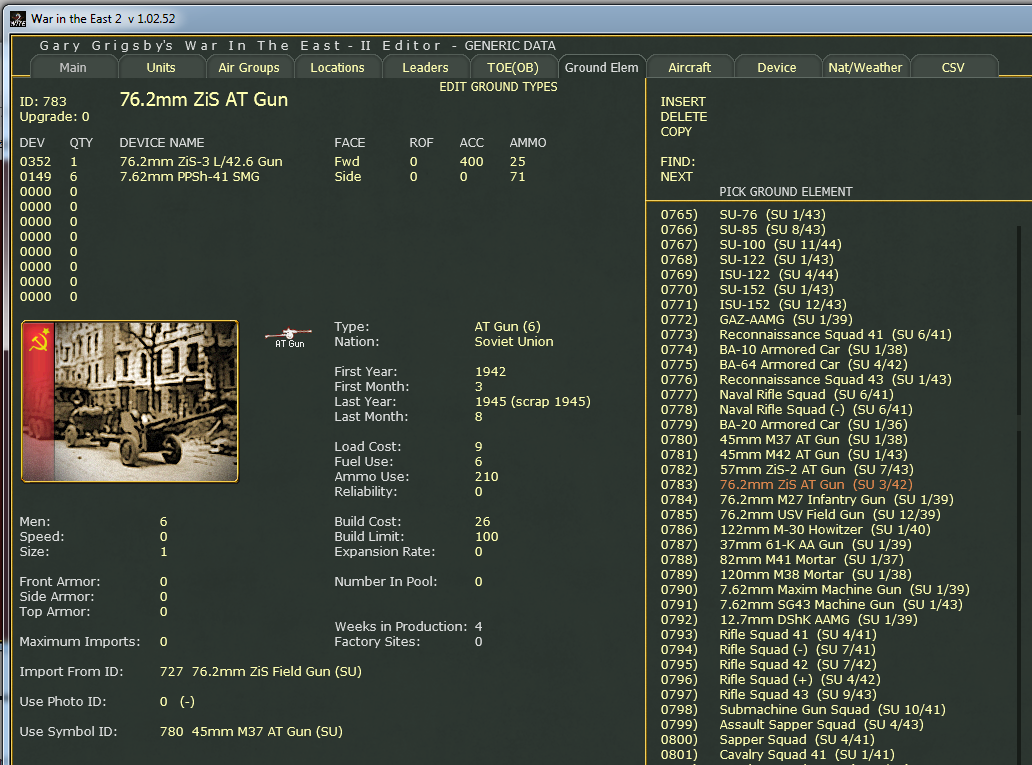Select highlighted 76.2mm ZiS AT Gun entry
The height and width of the screenshot is (765, 1032).
pyautogui.click(x=816, y=485)
